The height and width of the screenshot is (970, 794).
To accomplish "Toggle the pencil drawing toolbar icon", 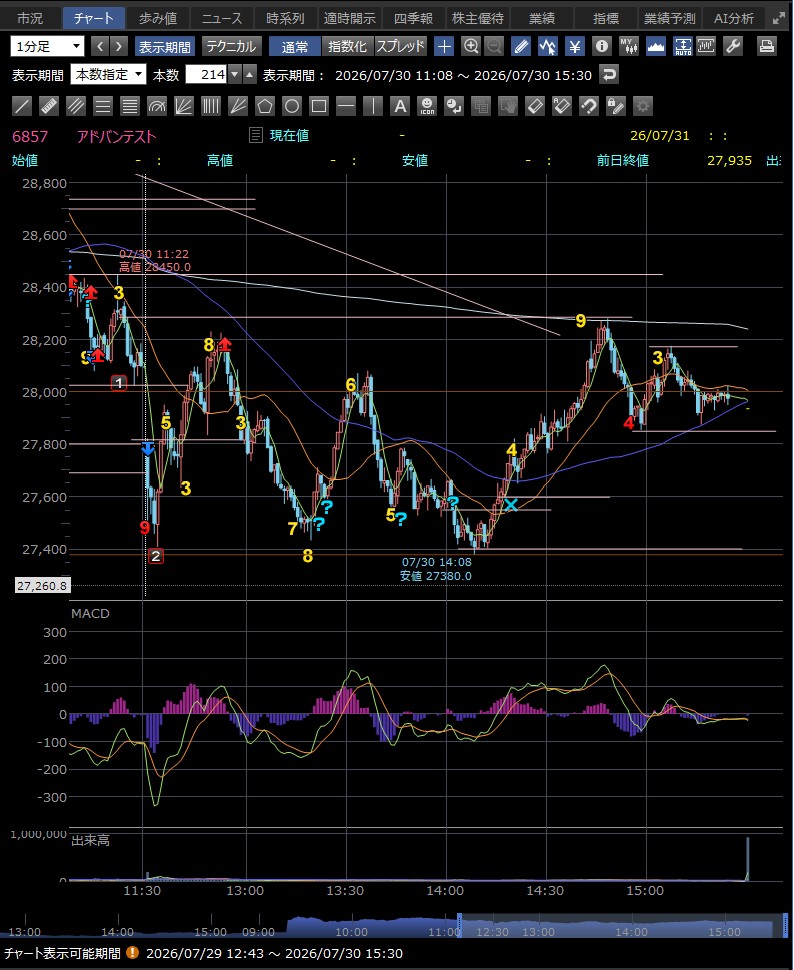I will [x=521, y=46].
